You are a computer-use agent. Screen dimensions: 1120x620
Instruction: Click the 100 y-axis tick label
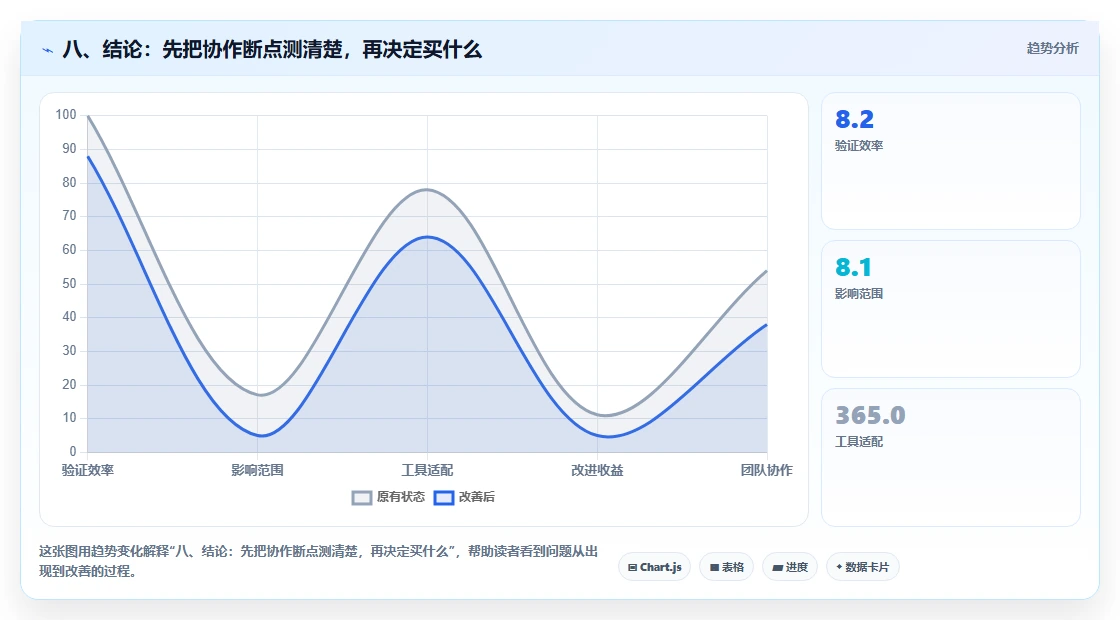pyautogui.click(x=66, y=115)
